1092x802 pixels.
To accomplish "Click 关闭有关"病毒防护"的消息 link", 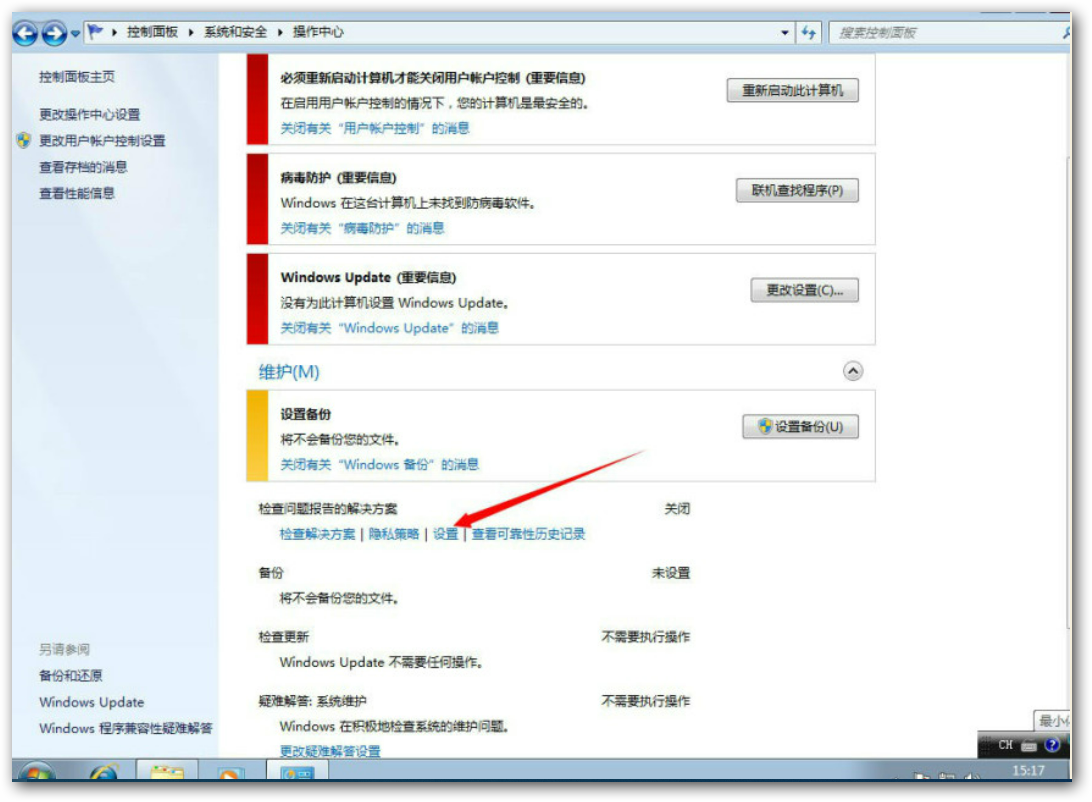I will point(362,228).
